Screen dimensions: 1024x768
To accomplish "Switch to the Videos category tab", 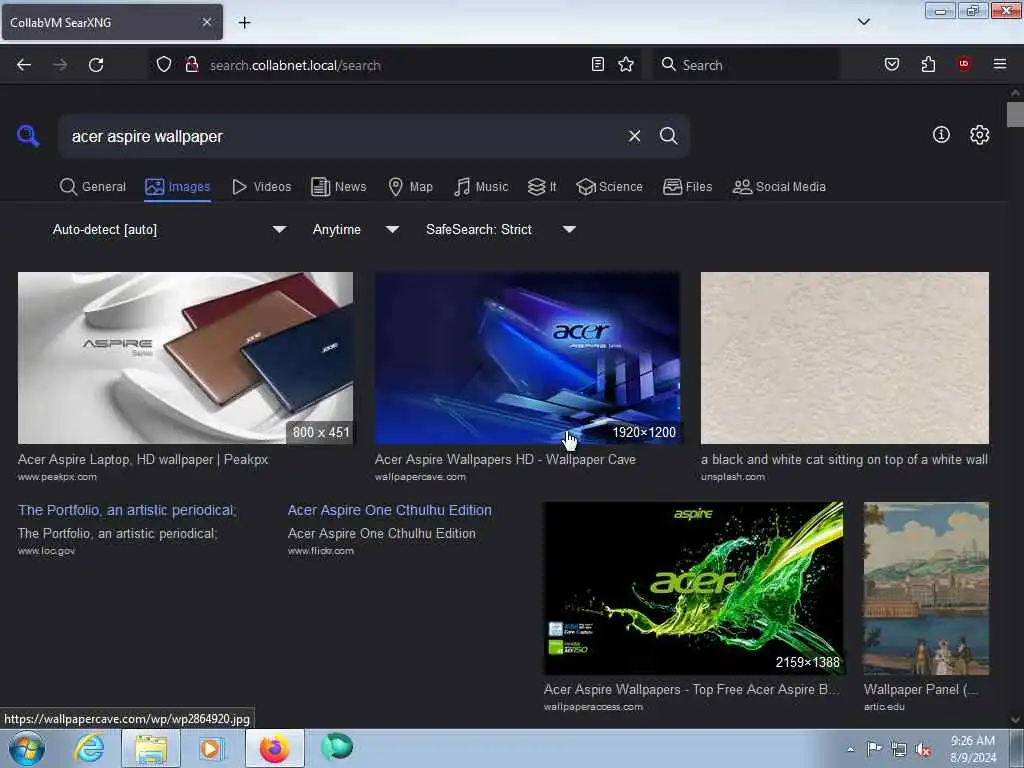I will point(261,187).
